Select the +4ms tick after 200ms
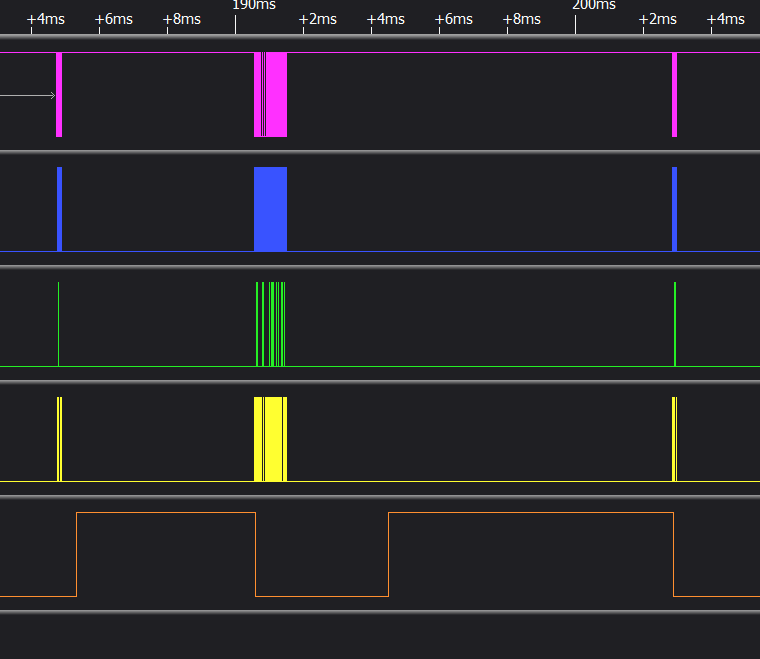 point(725,19)
